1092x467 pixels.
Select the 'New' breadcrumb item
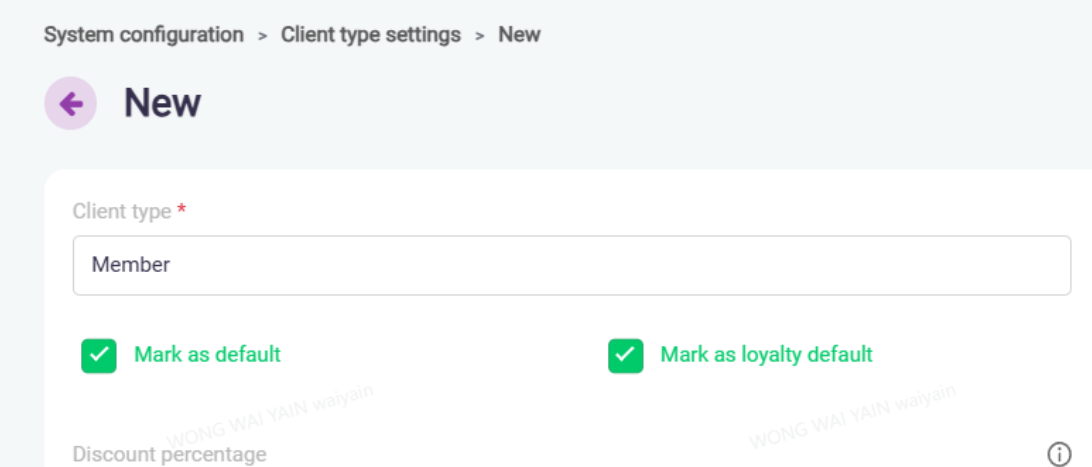click(x=519, y=35)
